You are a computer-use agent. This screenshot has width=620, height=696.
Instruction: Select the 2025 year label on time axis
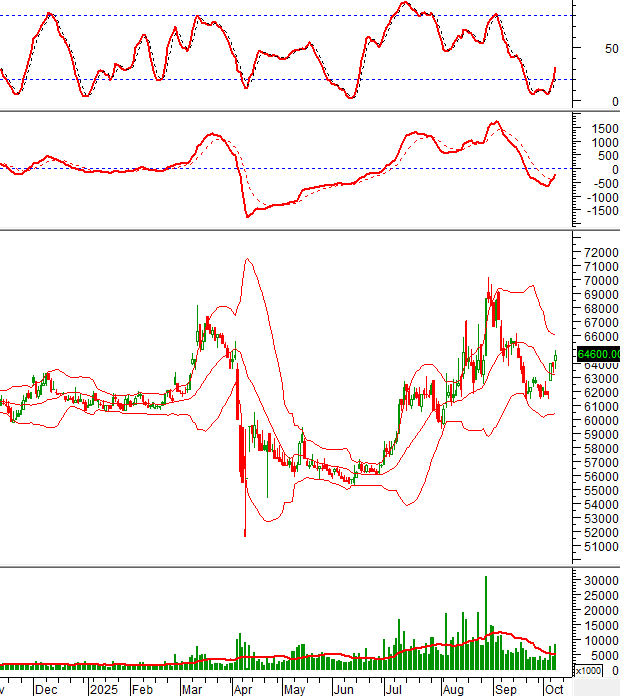pos(102,689)
